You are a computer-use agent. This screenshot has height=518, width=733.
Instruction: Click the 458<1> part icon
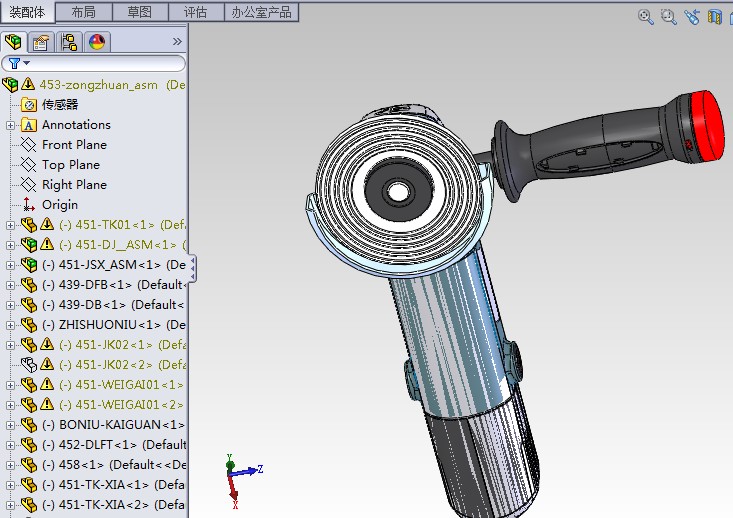[29, 465]
